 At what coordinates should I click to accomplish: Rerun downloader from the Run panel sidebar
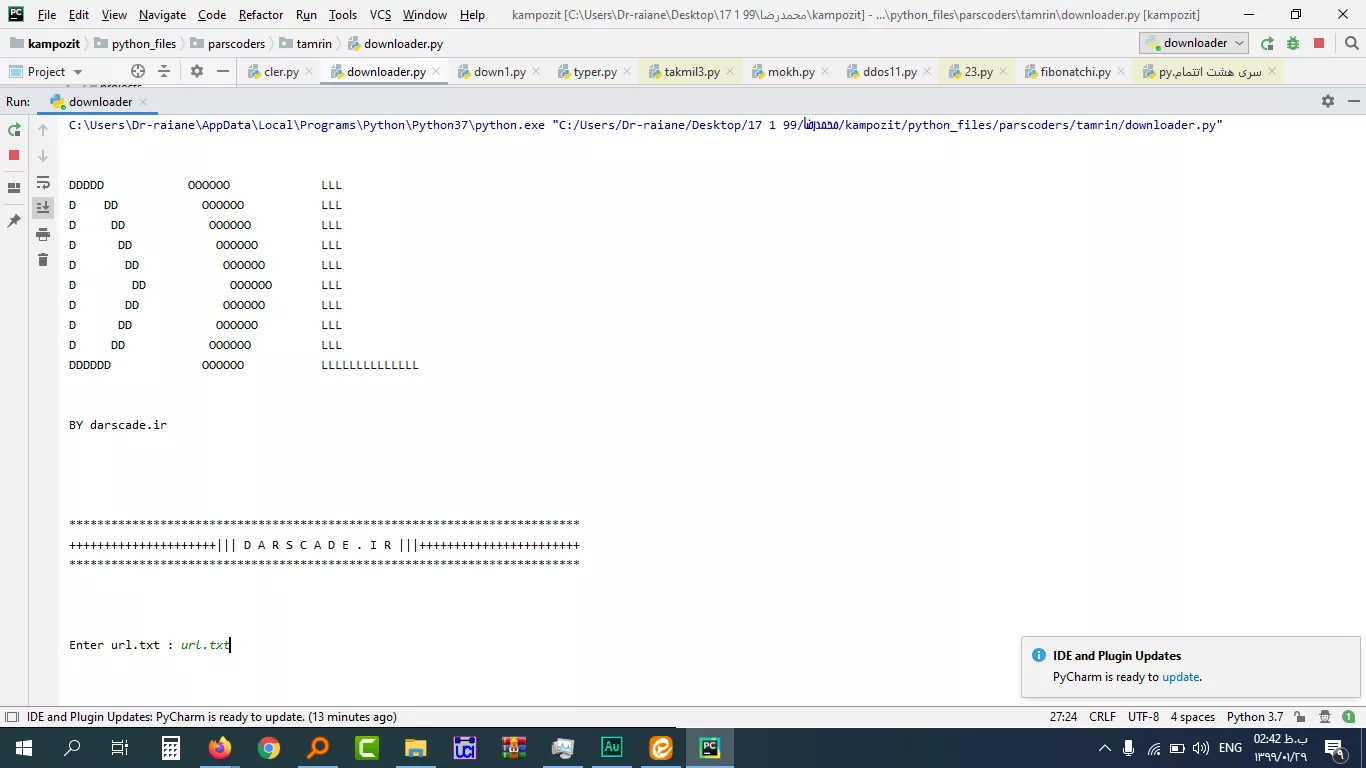pyautogui.click(x=14, y=130)
